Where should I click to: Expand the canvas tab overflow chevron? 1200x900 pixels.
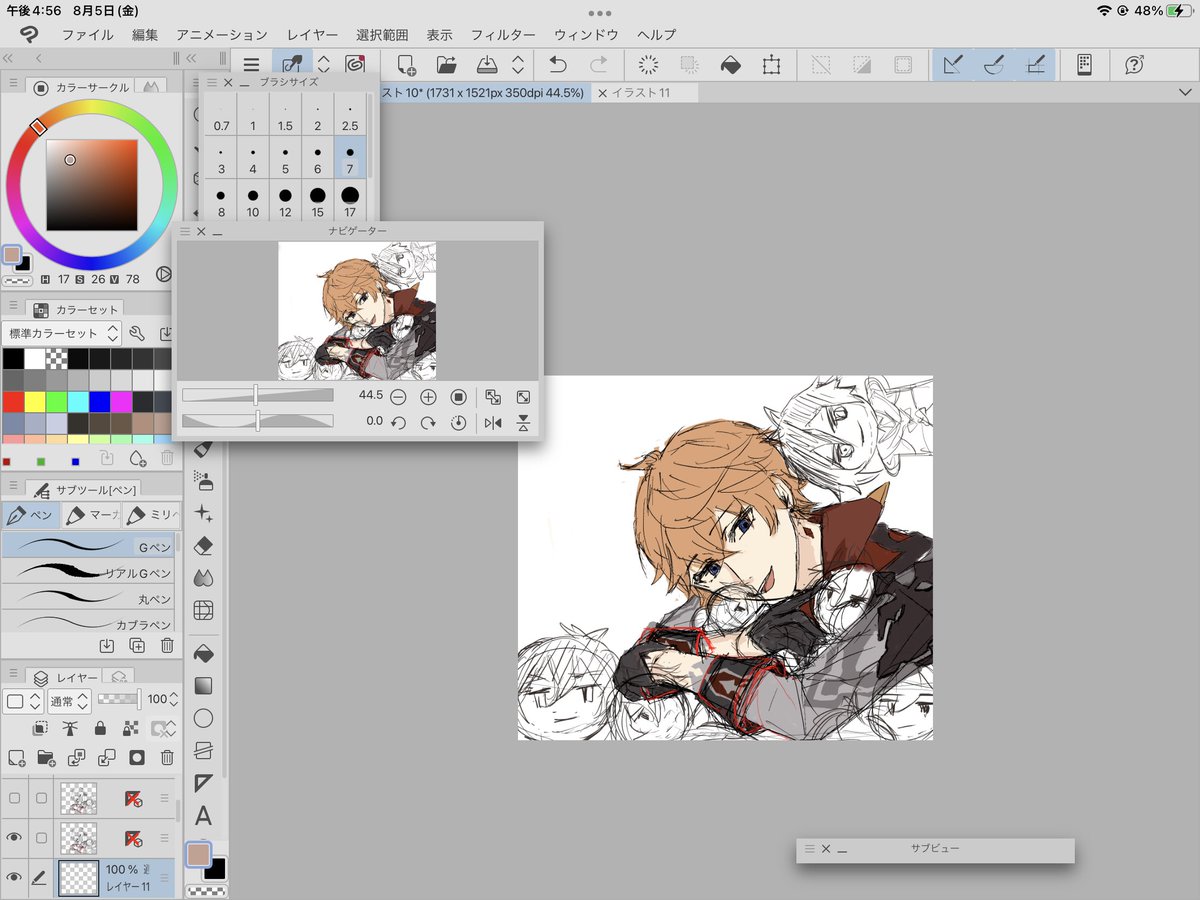click(x=1185, y=92)
